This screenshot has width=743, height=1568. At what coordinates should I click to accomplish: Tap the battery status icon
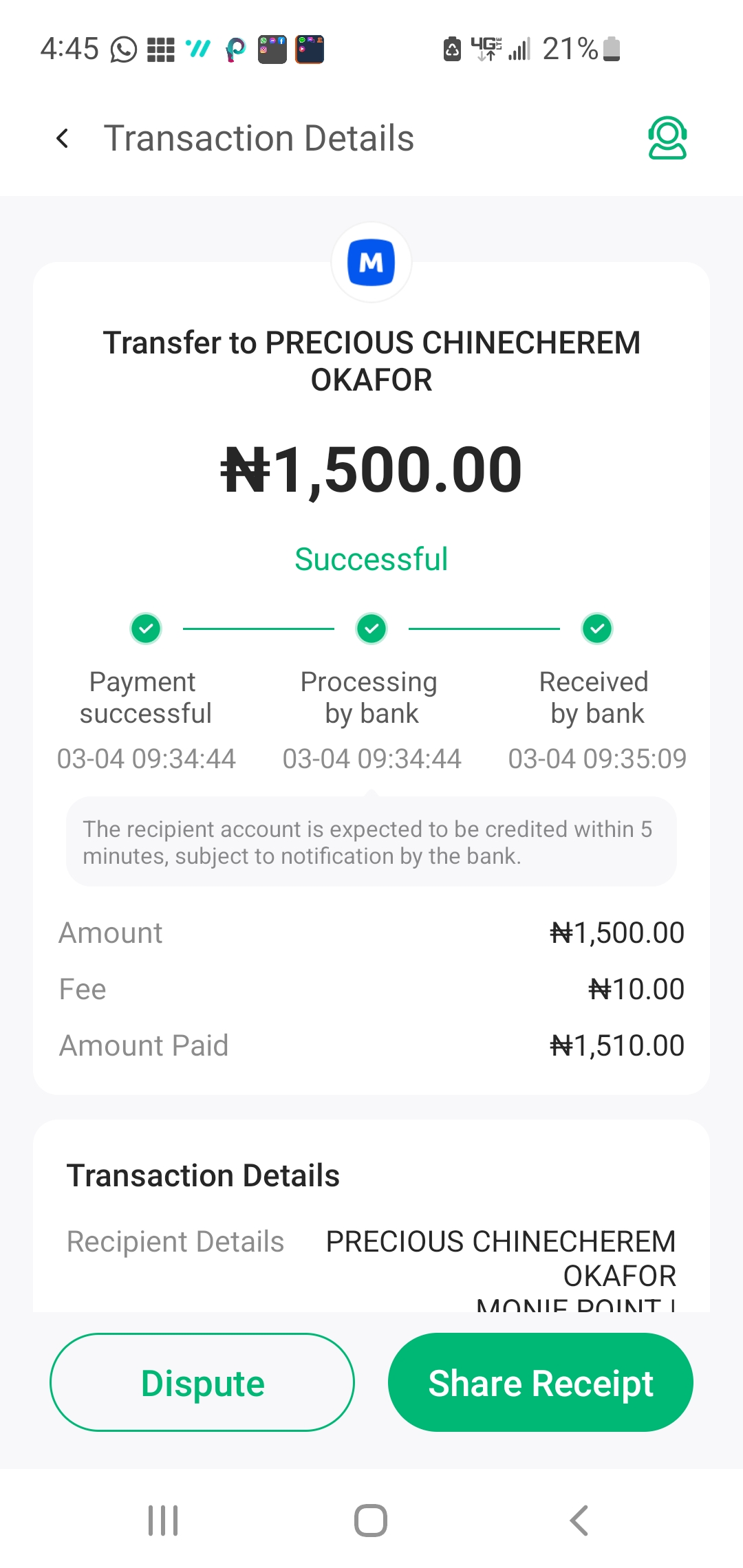click(612, 50)
